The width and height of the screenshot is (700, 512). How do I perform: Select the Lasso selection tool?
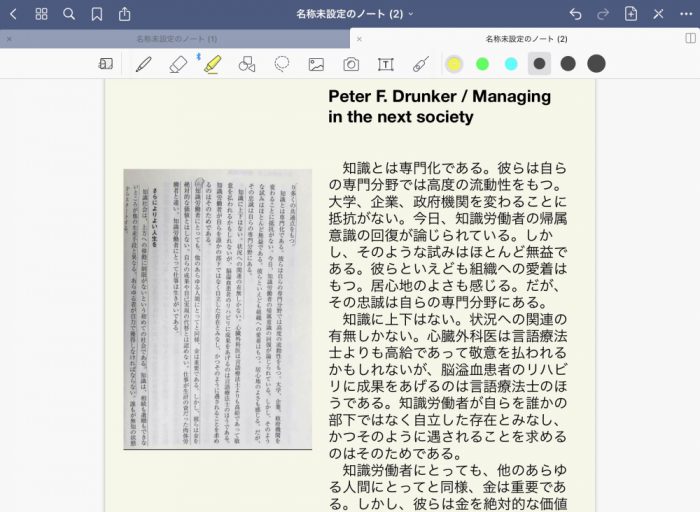pyautogui.click(x=282, y=64)
